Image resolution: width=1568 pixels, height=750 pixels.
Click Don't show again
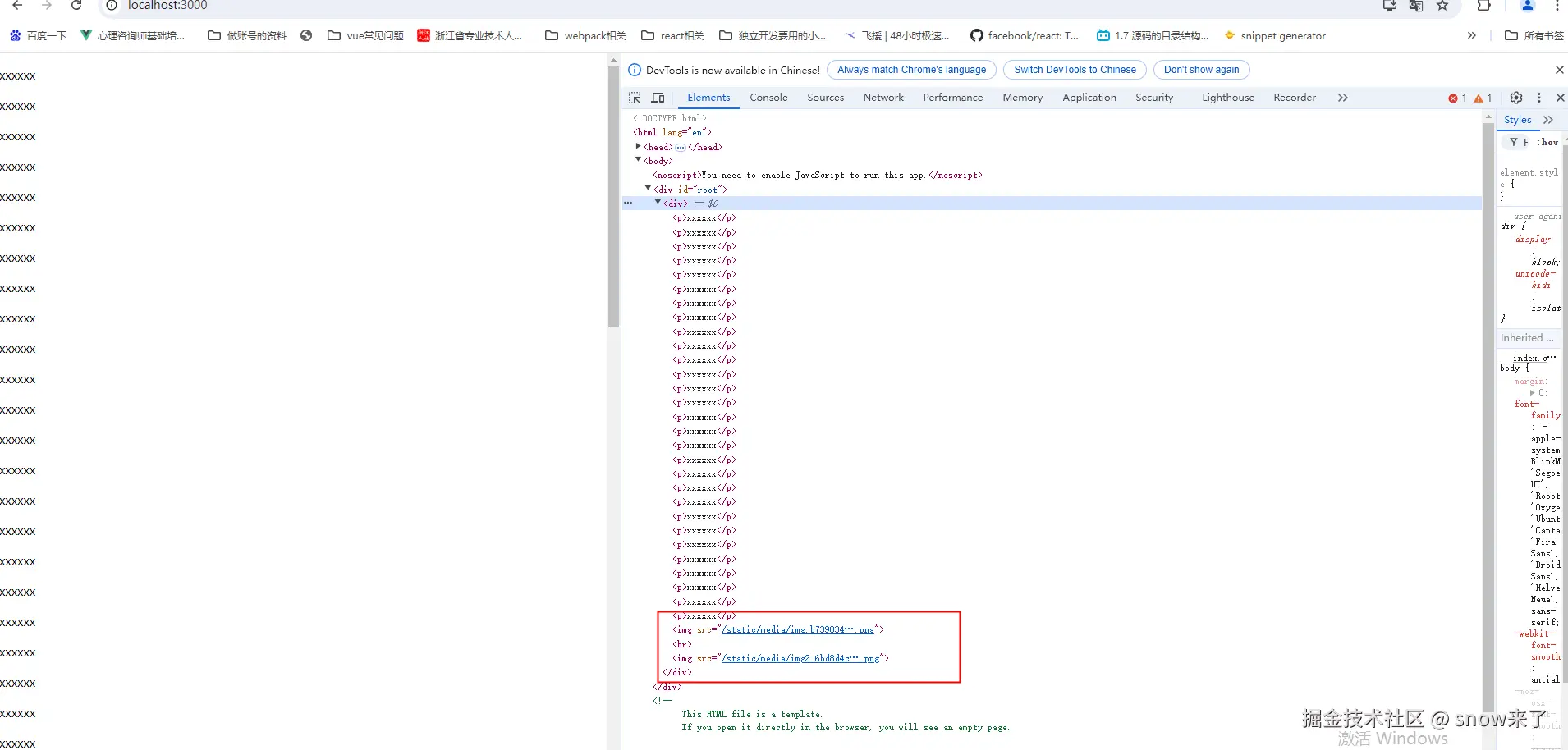coord(1201,70)
